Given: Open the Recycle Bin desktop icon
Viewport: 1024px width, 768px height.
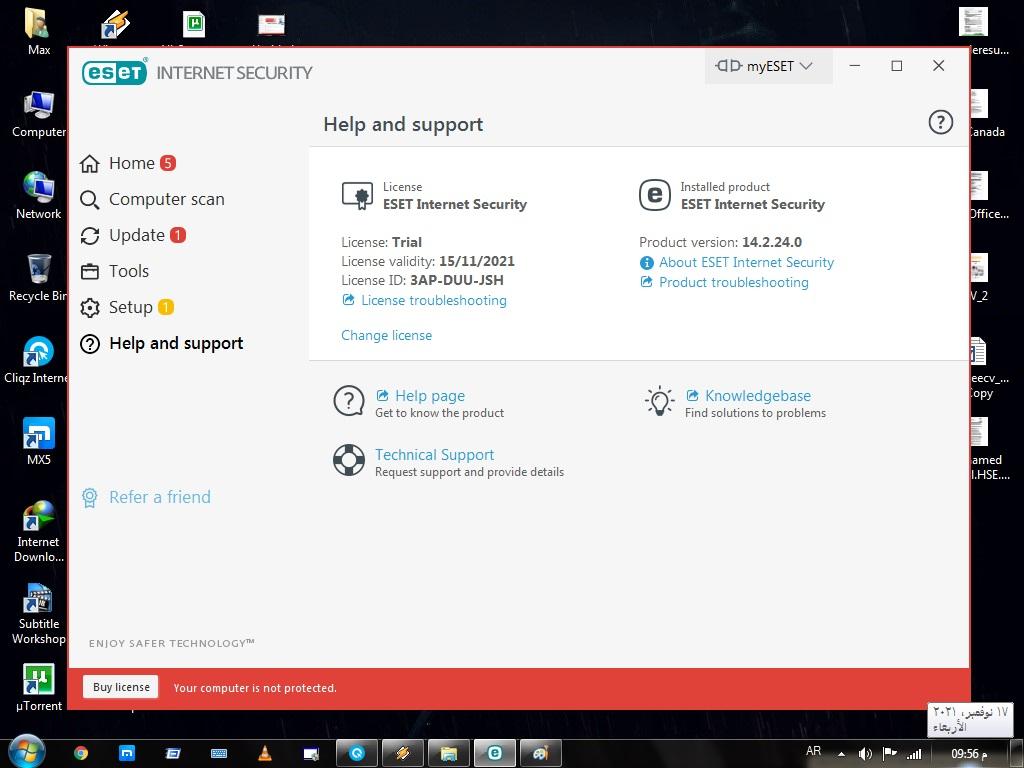Looking at the screenshot, I should (x=38, y=278).
